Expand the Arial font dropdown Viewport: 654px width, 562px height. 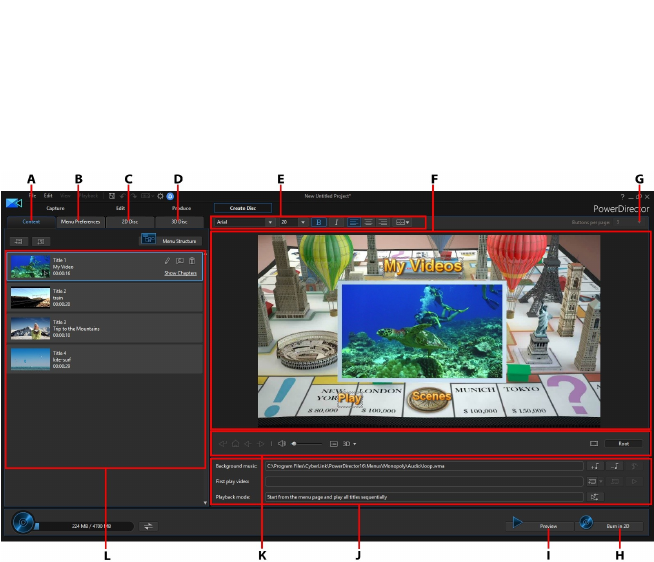tap(270, 222)
